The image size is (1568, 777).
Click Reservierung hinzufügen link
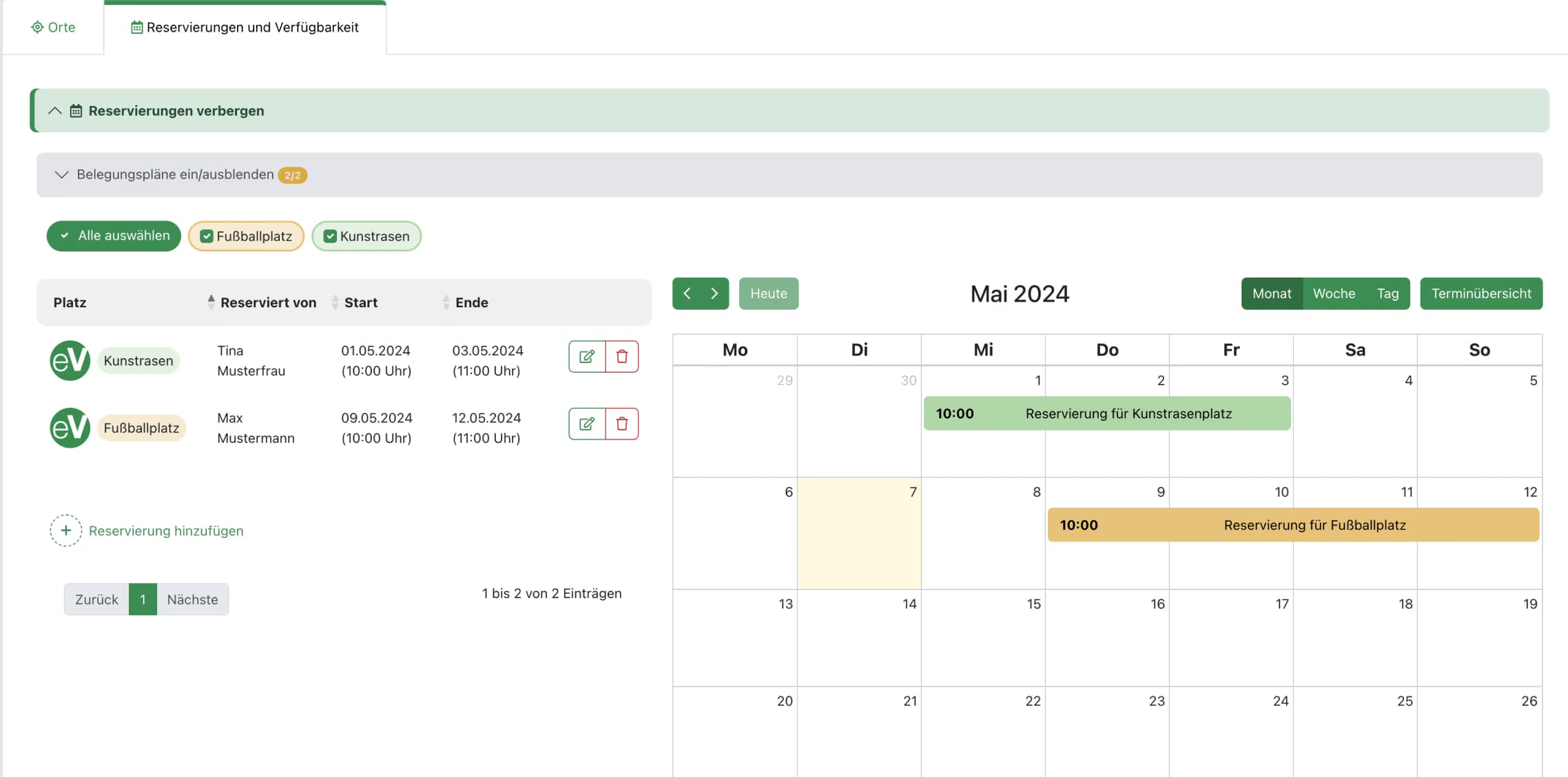tap(166, 530)
